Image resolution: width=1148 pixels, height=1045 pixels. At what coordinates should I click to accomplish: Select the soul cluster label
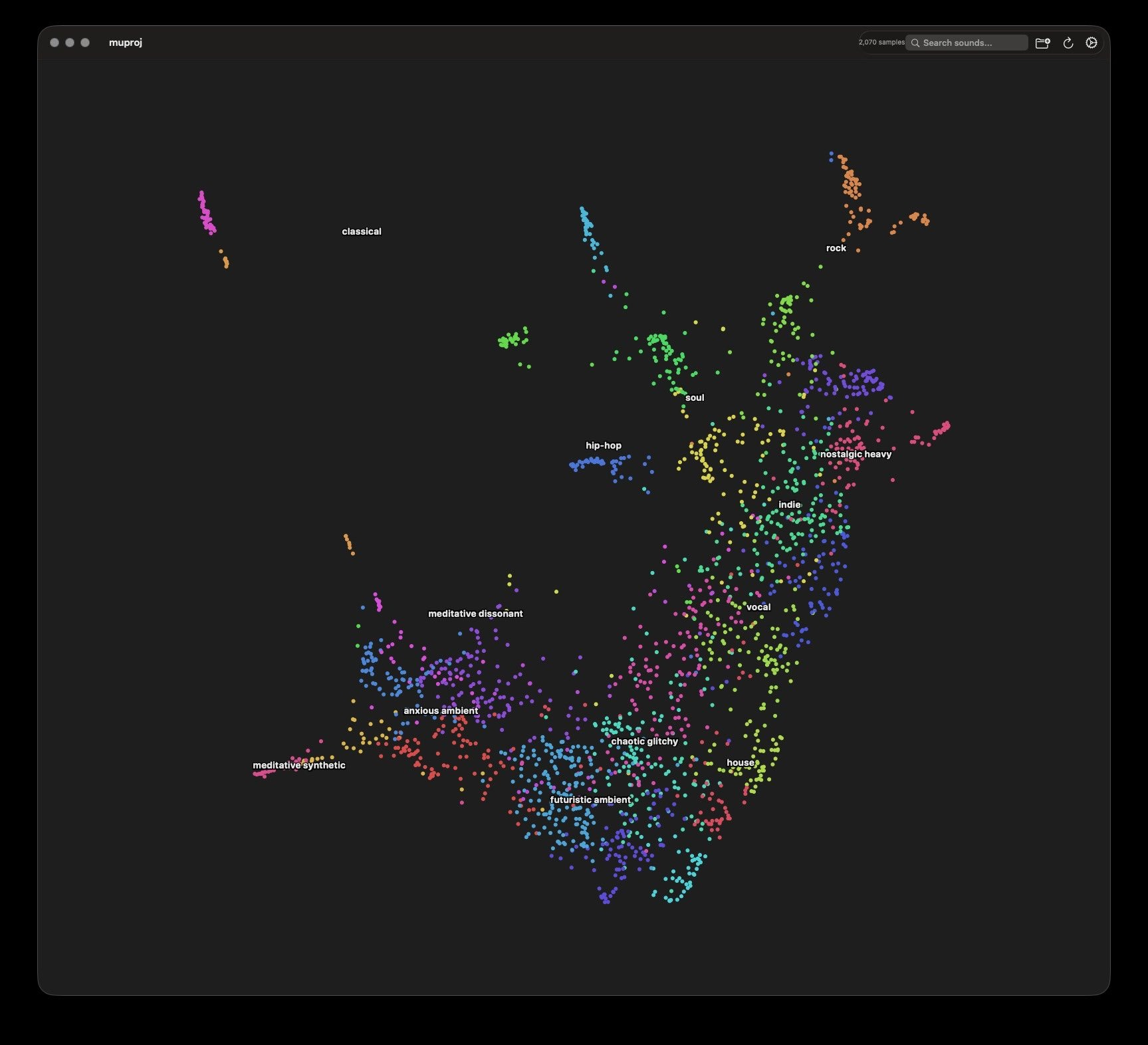[694, 398]
